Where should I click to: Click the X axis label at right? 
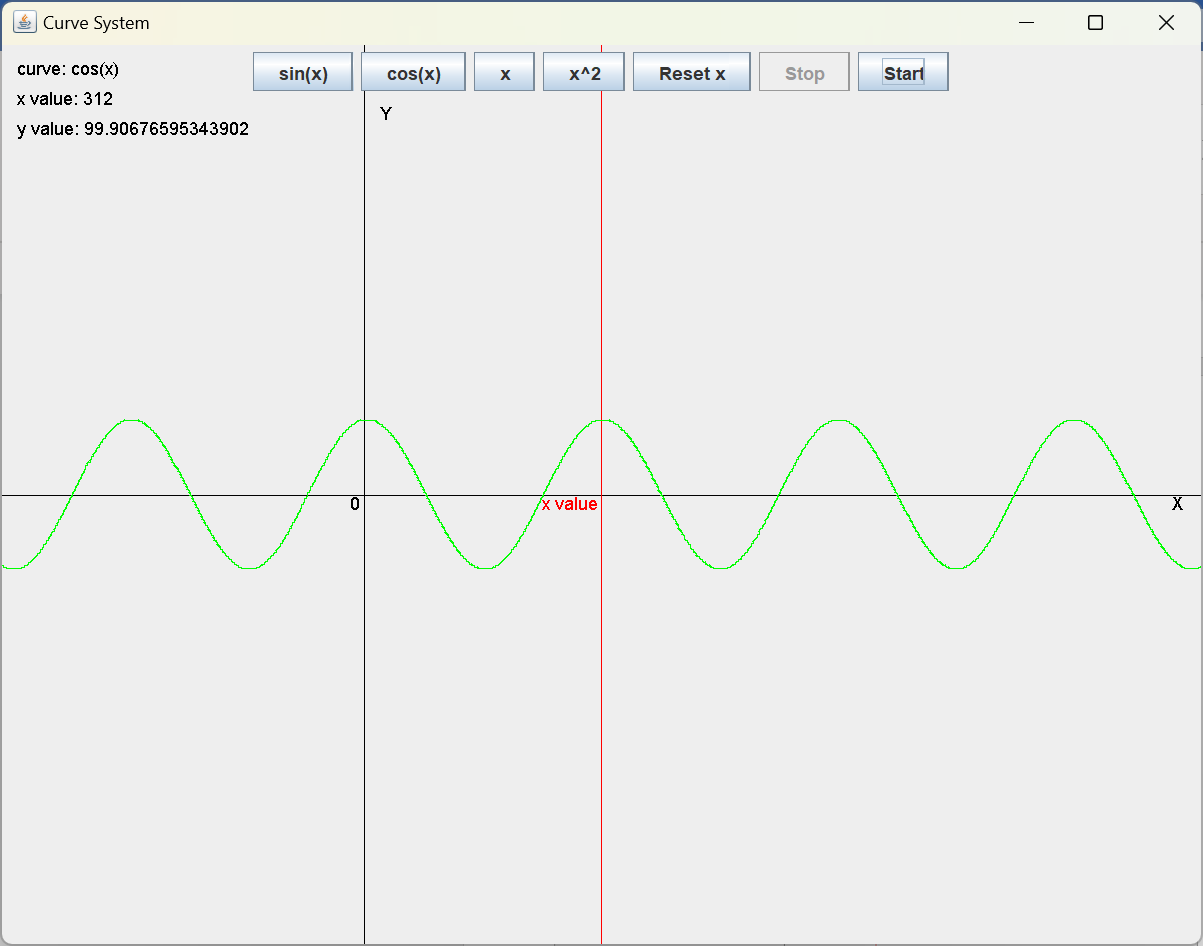[1177, 504]
